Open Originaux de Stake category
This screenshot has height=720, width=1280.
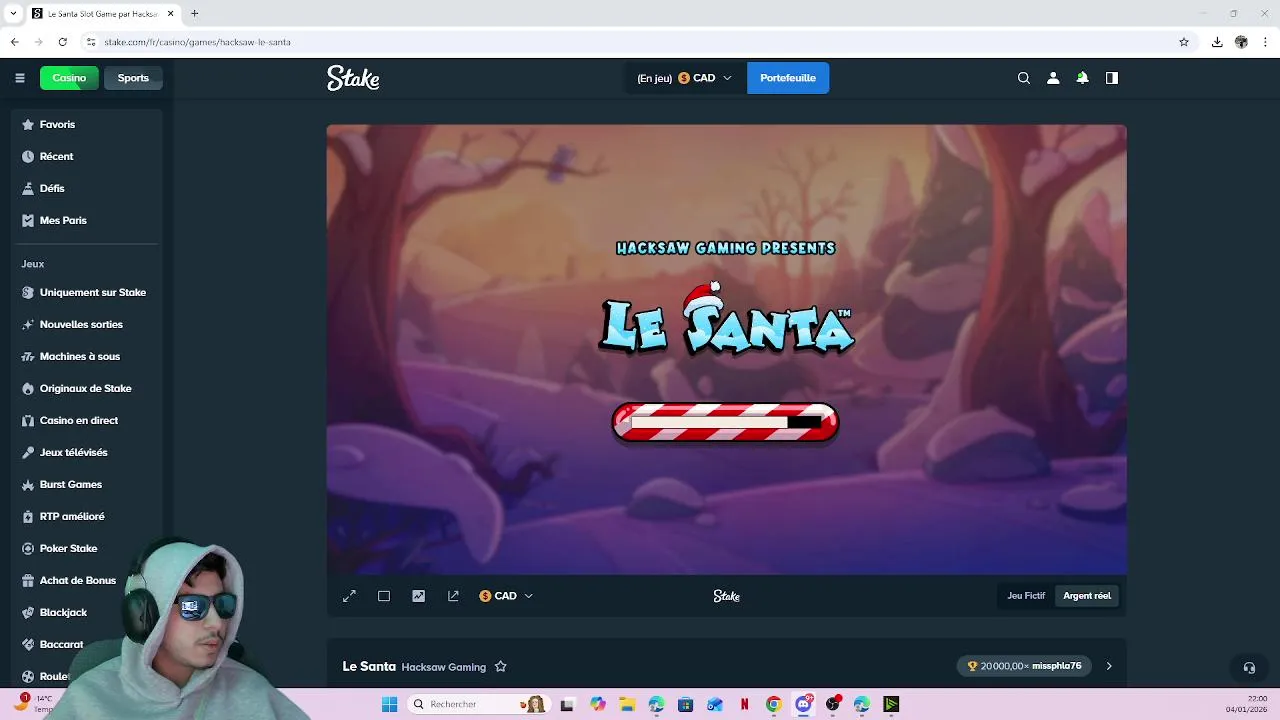(87, 389)
